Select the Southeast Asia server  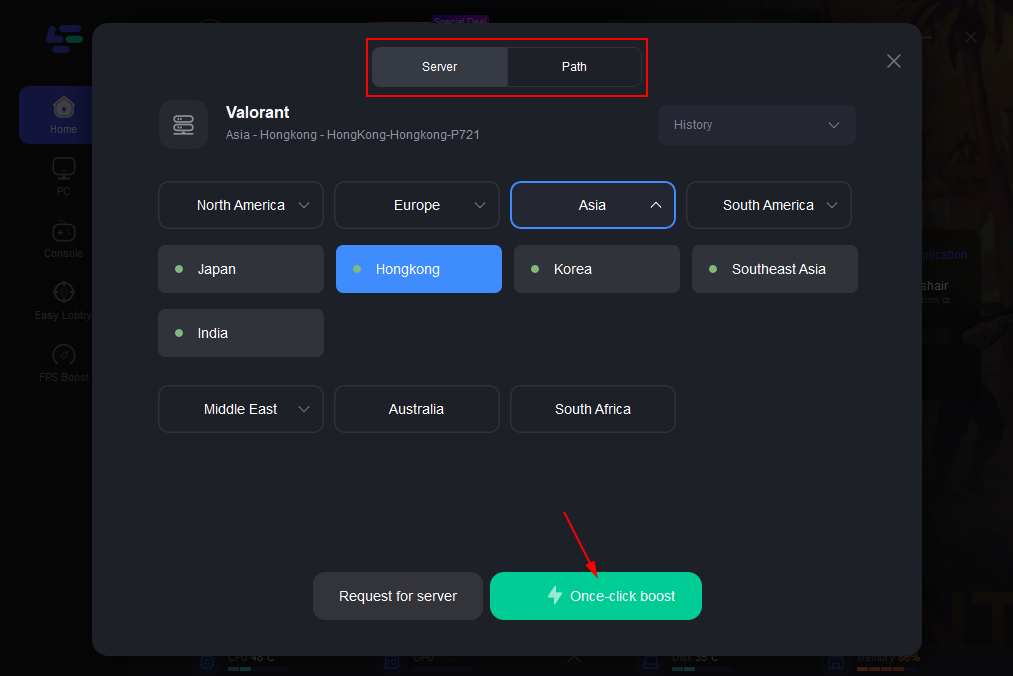pos(775,269)
